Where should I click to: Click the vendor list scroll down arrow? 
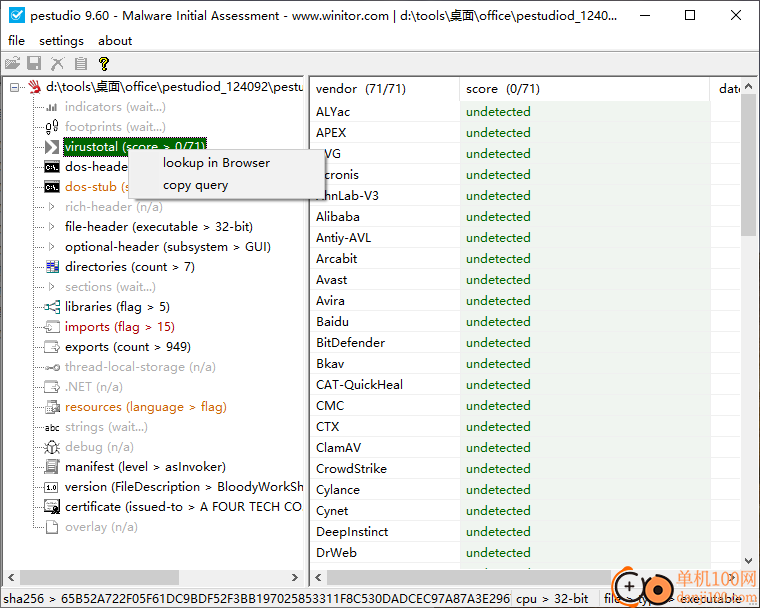748,560
